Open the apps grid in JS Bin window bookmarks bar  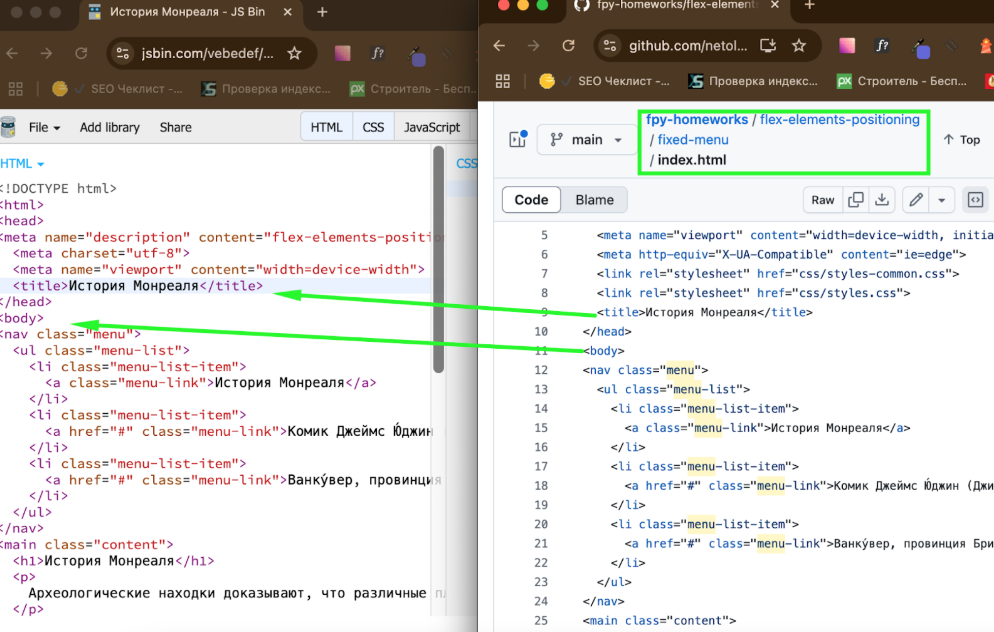16,89
